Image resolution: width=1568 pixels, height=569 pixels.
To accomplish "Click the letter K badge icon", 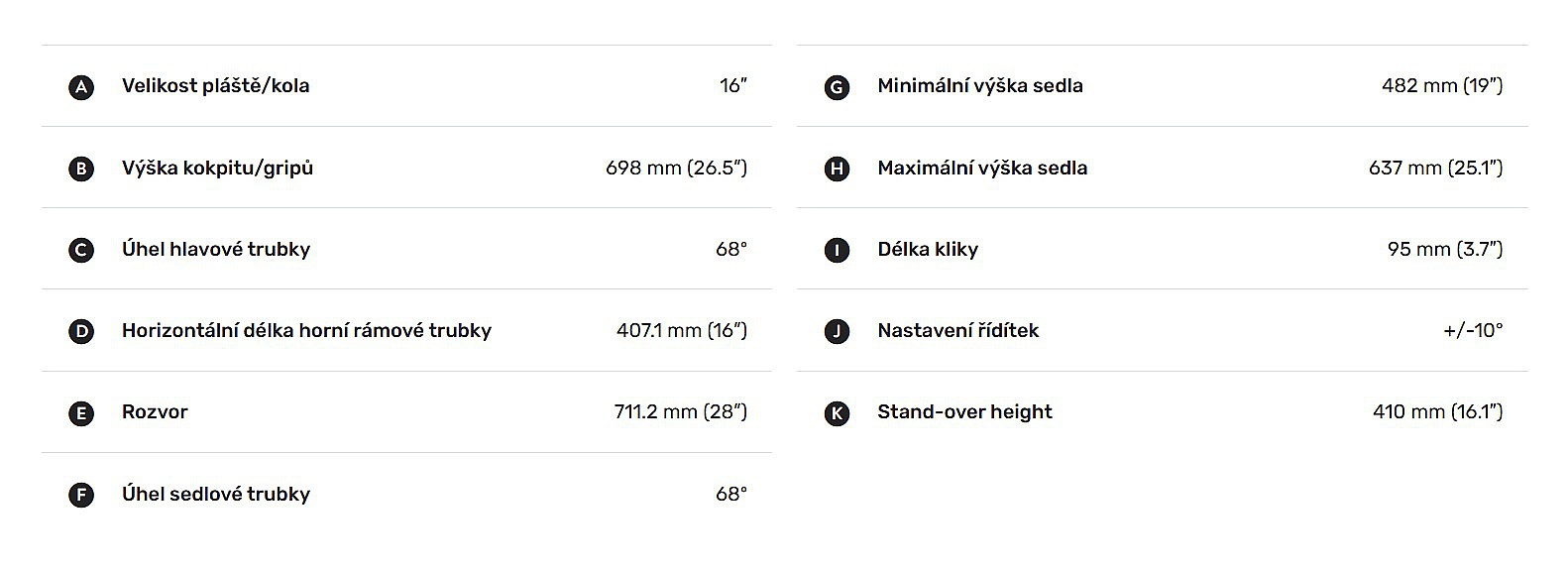I will 837,413.
